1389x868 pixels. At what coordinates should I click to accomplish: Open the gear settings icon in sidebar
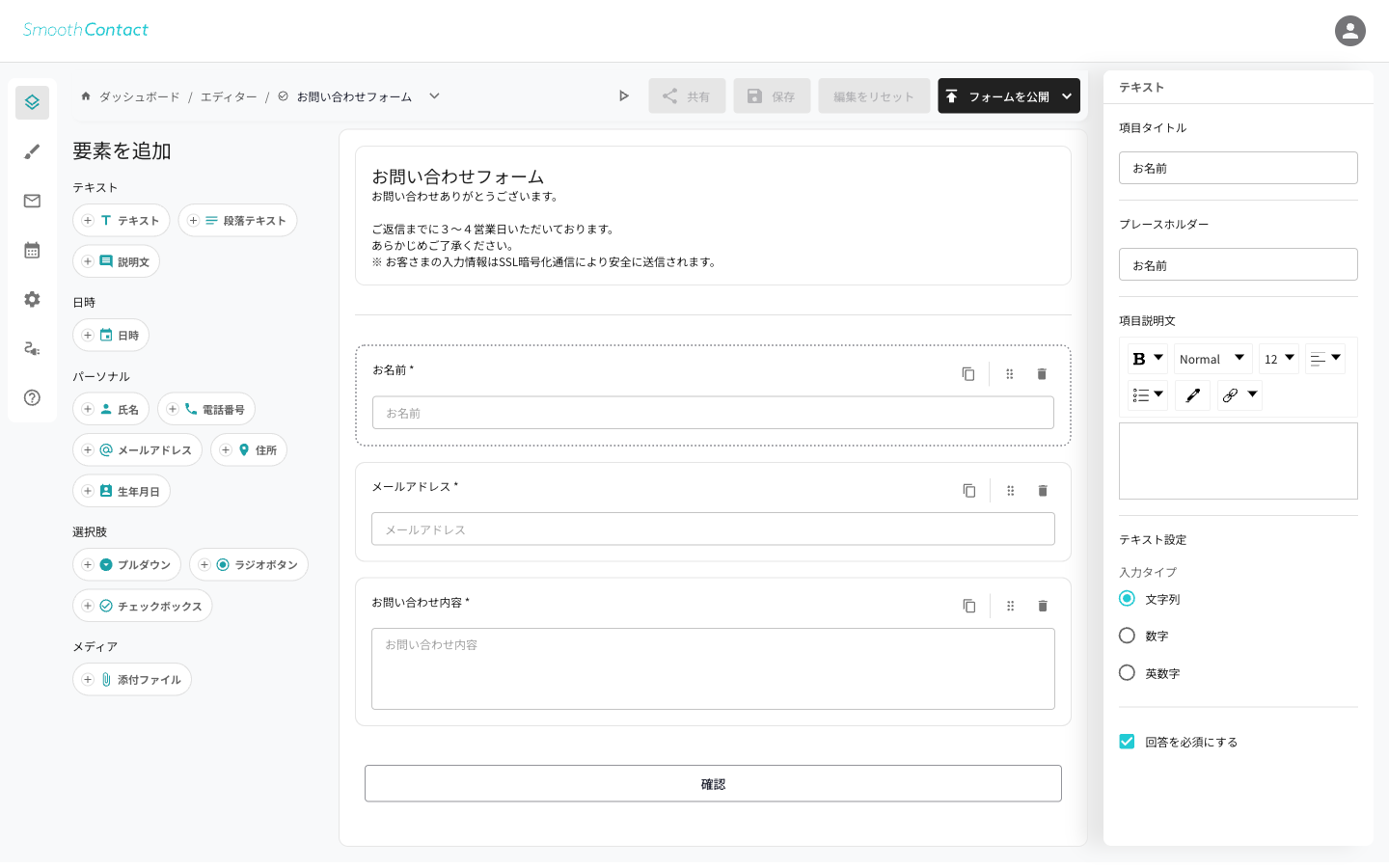tap(32, 299)
